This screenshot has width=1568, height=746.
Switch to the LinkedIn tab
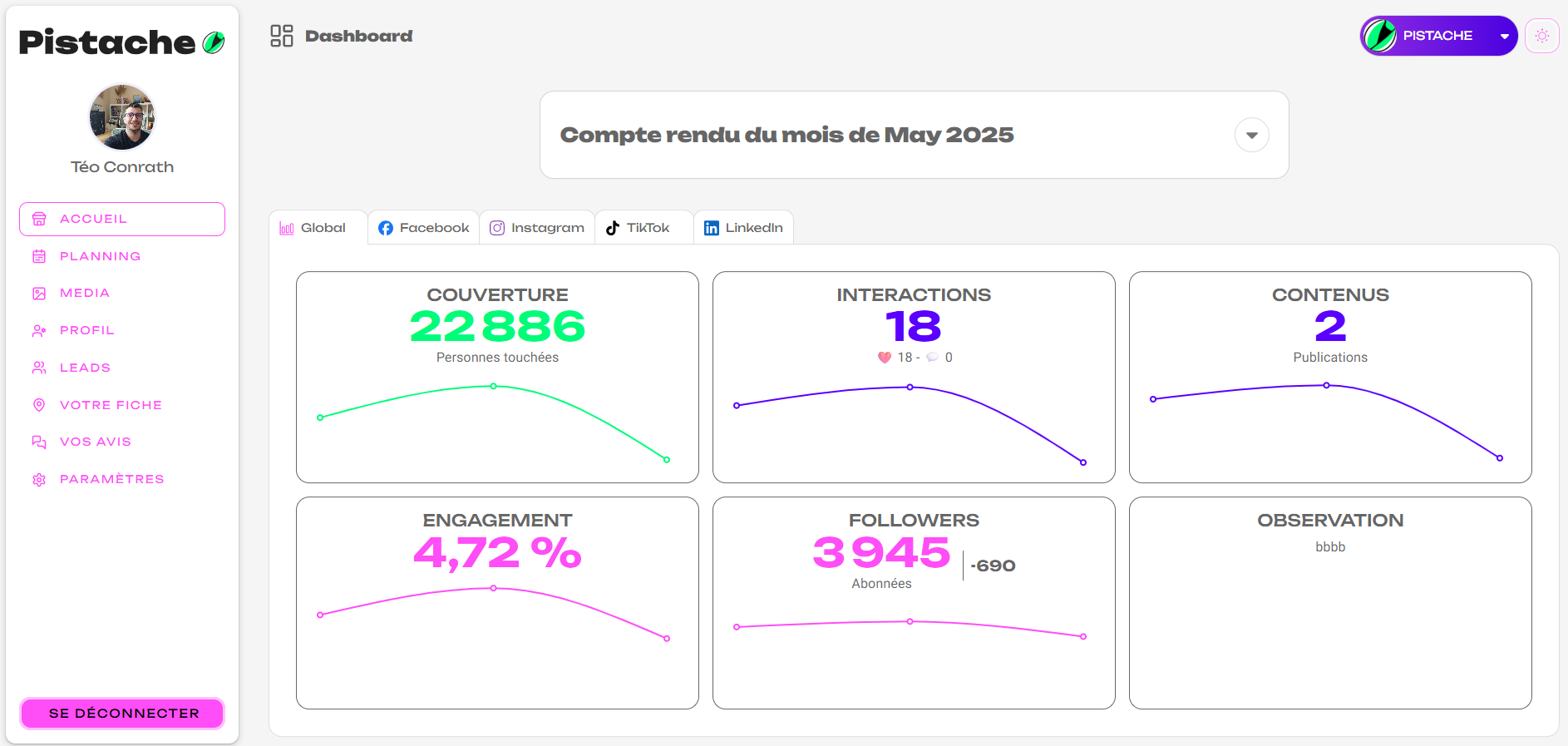click(743, 227)
